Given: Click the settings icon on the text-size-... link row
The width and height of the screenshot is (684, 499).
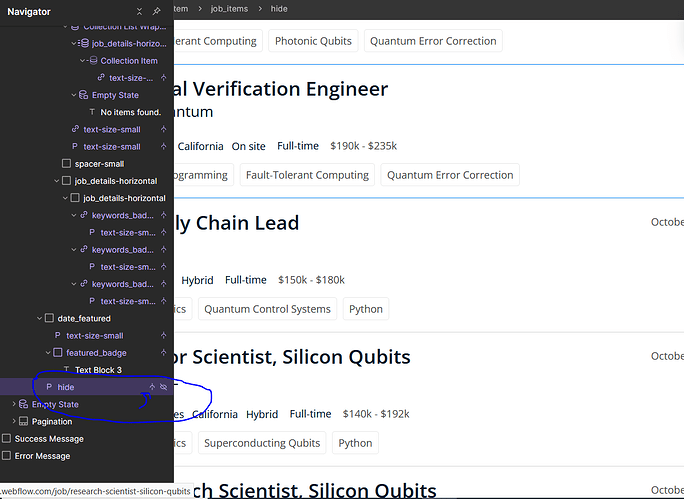Looking at the screenshot, I should pyautogui.click(x=164, y=78).
